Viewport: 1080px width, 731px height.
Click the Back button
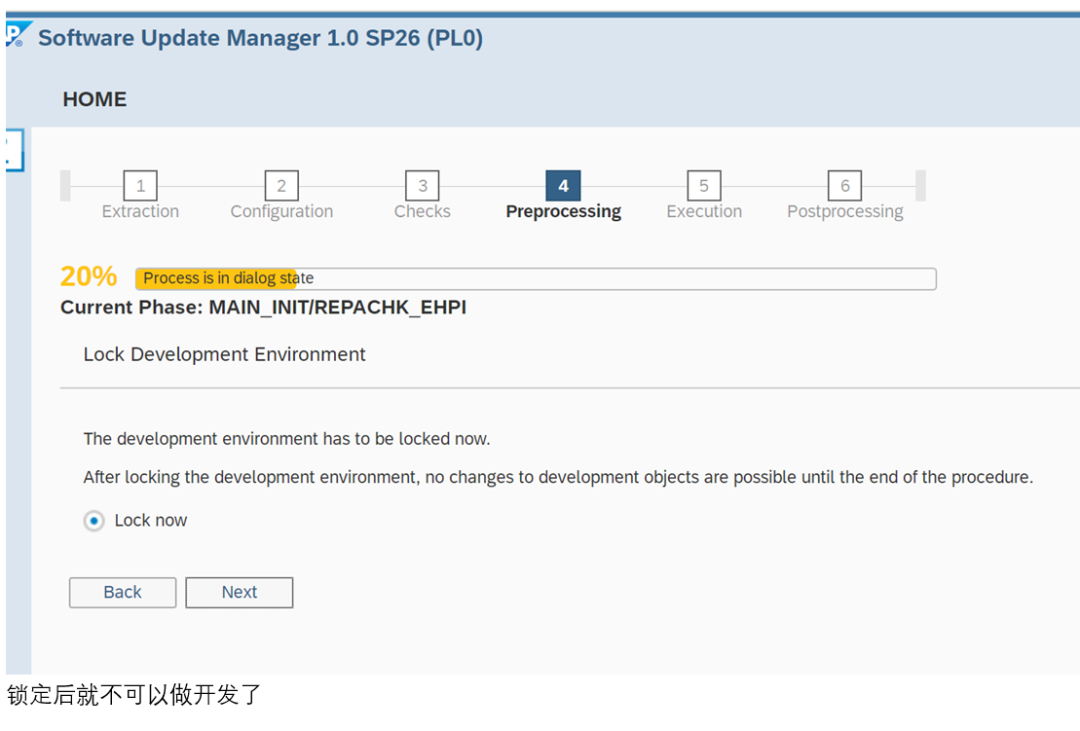123,593
